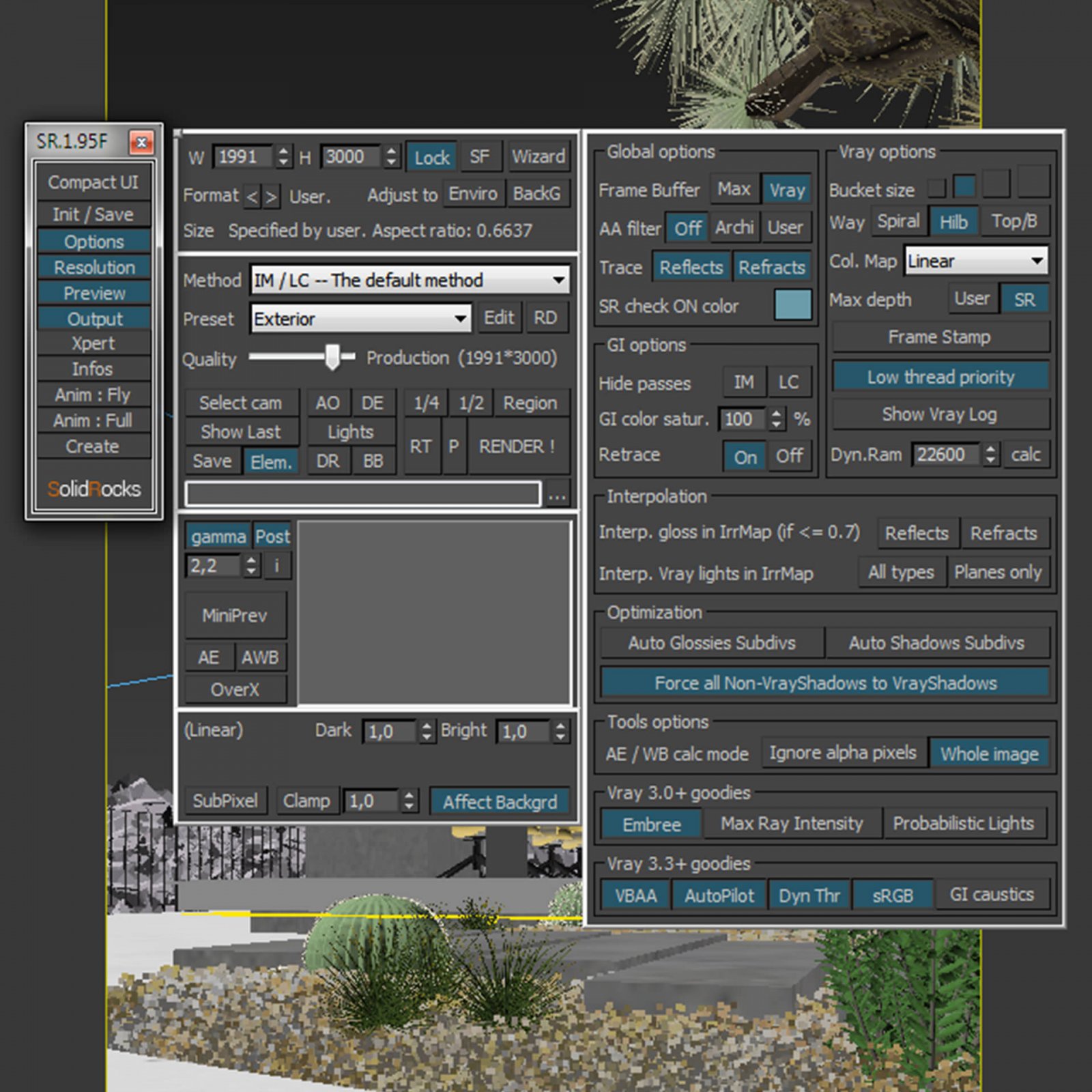The height and width of the screenshot is (1092, 1092).
Task: Click the width input field
Action: coord(244,156)
